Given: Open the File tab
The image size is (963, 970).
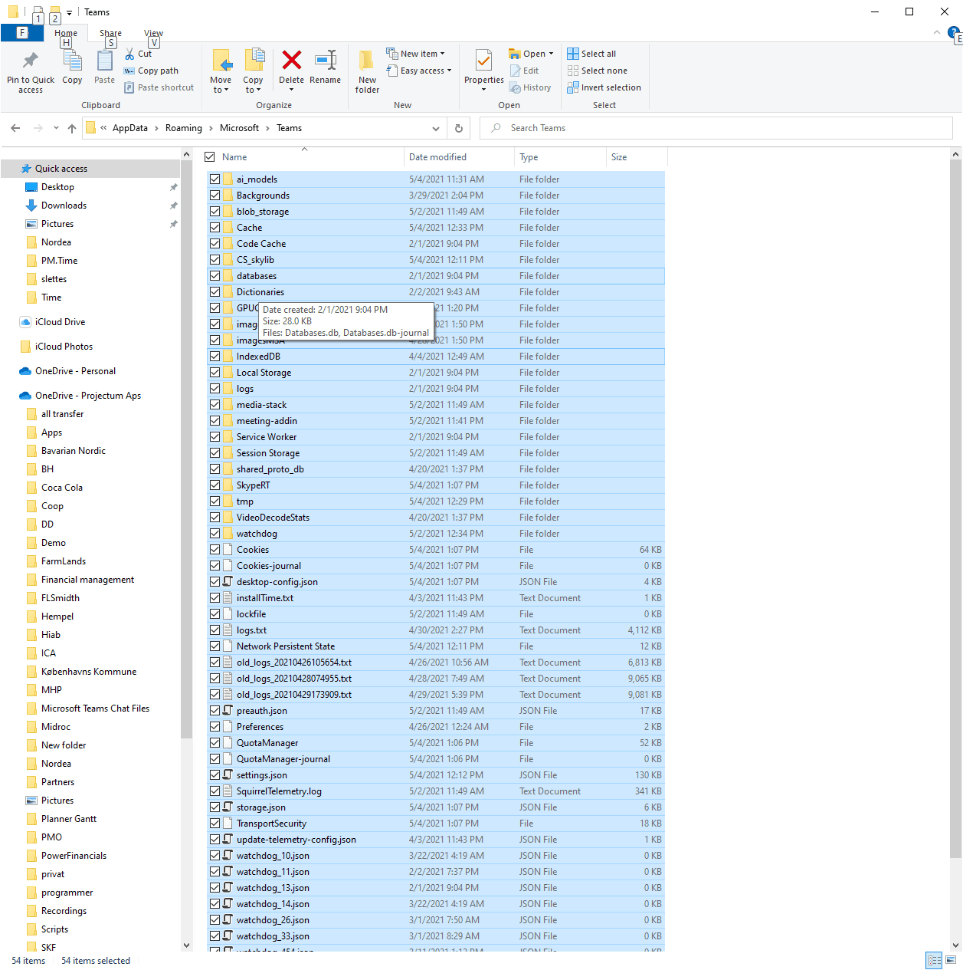Looking at the screenshot, I should click(22, 33).
